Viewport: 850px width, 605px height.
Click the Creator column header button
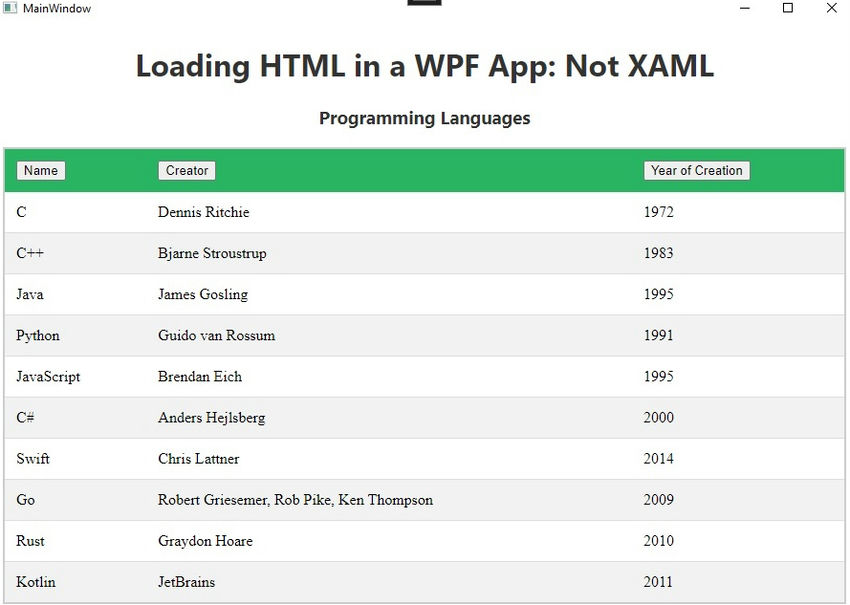(186, 170)
